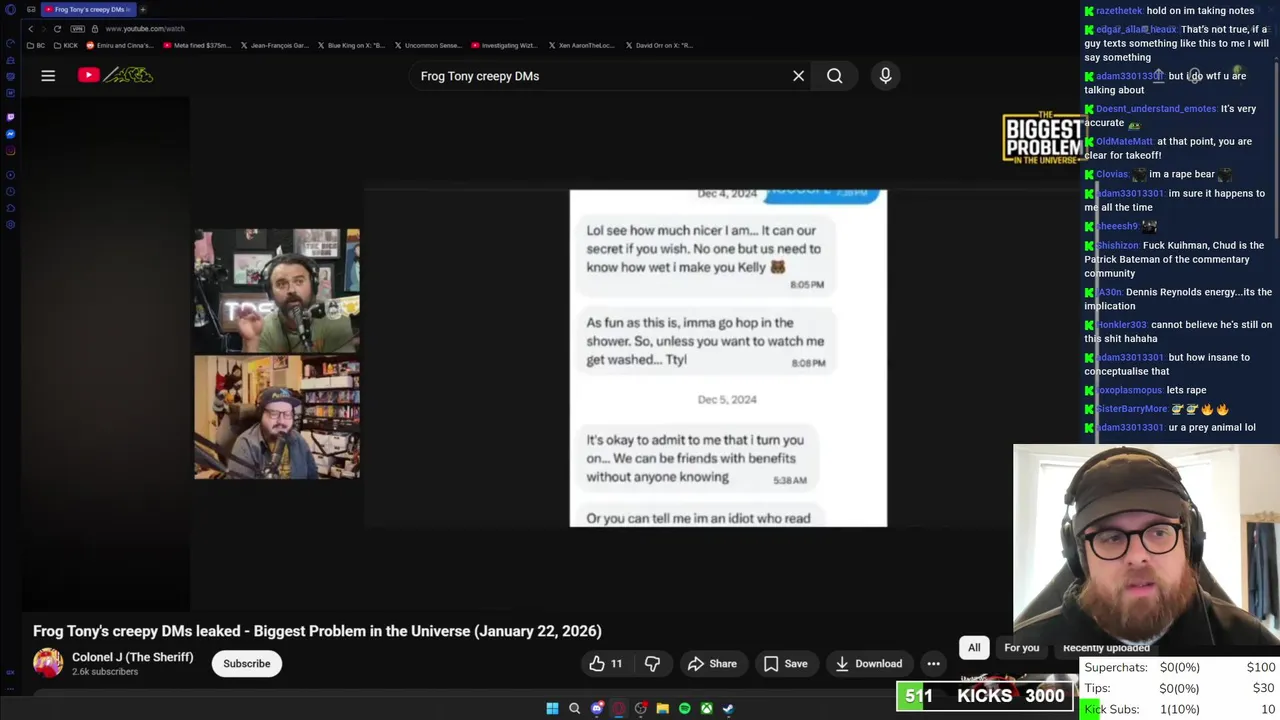
Task: Clear the search box with X
Action: (798, 76)
